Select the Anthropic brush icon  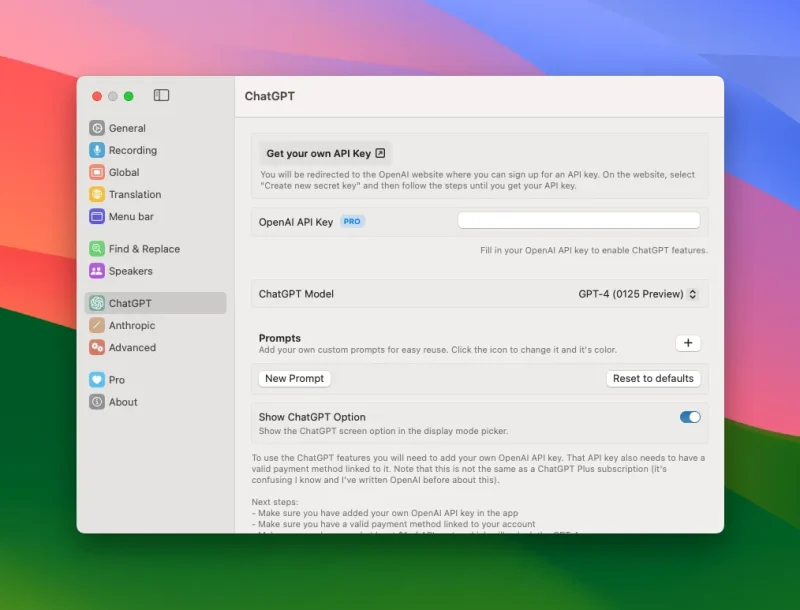tap(98, 325)
